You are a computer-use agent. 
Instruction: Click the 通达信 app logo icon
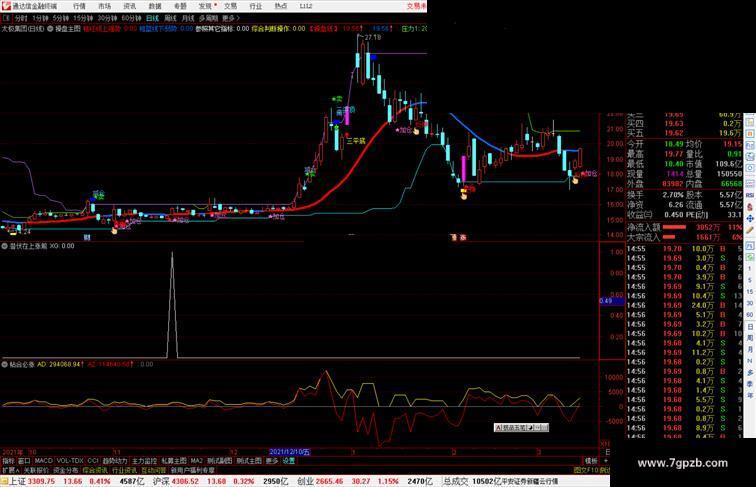[6, 6]
